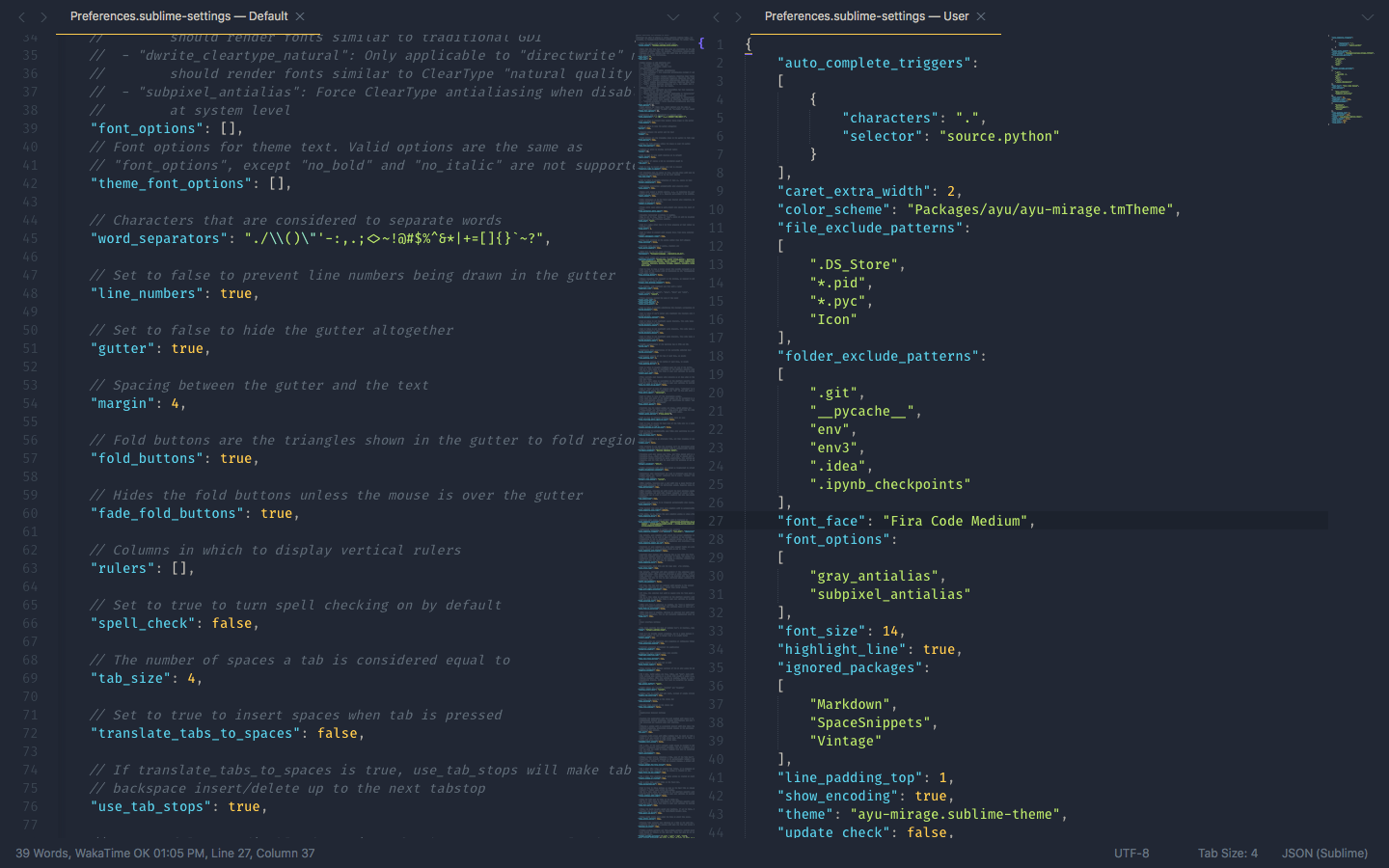Image resolution: width=1389 pixels, height=868 pixels.
Task: Click the Tab Size: 4 status indicator
Action: click(1226, 853)
